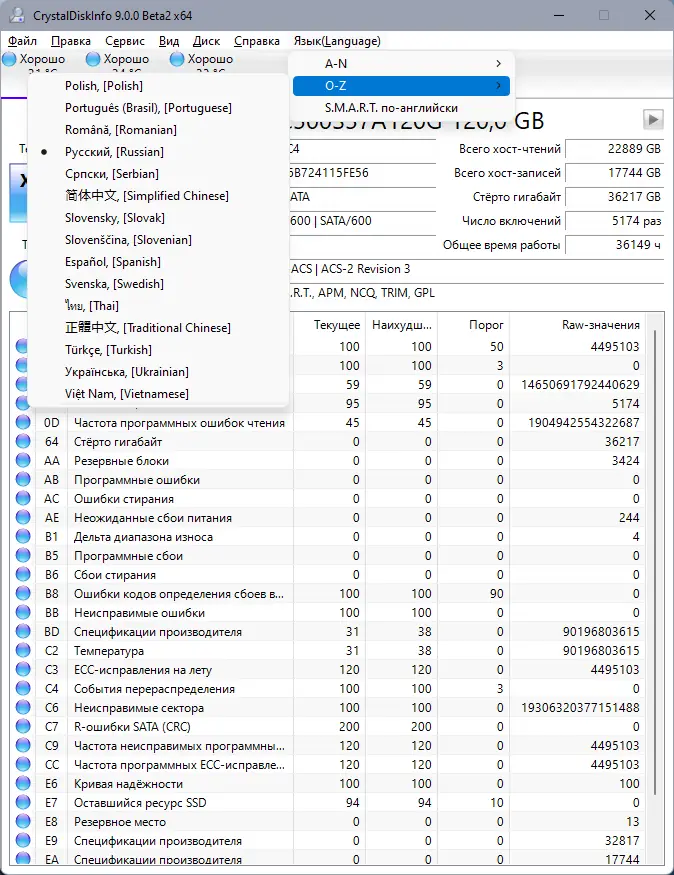Image resolution: width=674 pixels, height=875 pixels.
Task: Select Traditional Chinese language
Action: click(x=158, y=328)
